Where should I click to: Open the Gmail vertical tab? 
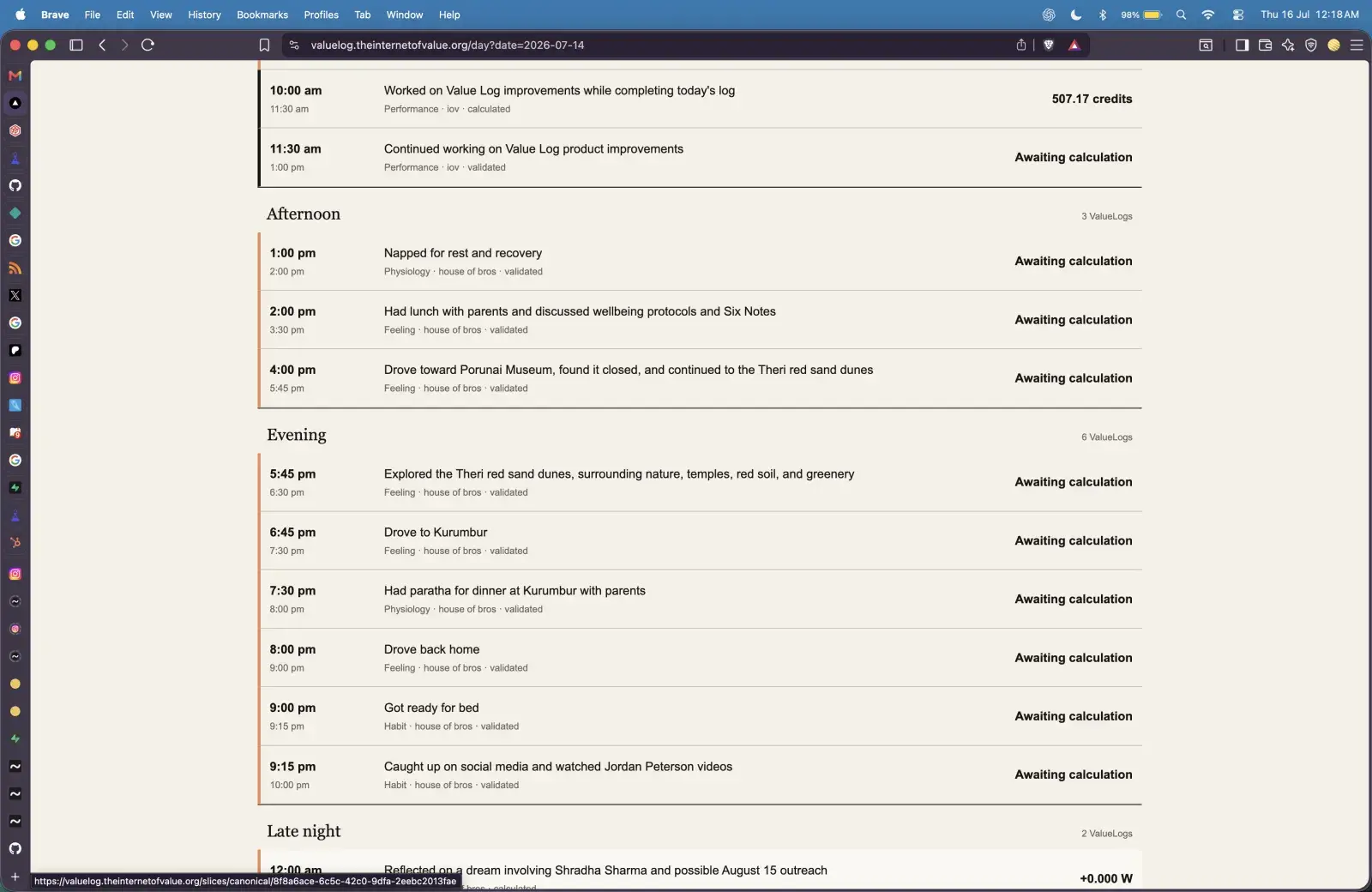(x=15, y=75)
